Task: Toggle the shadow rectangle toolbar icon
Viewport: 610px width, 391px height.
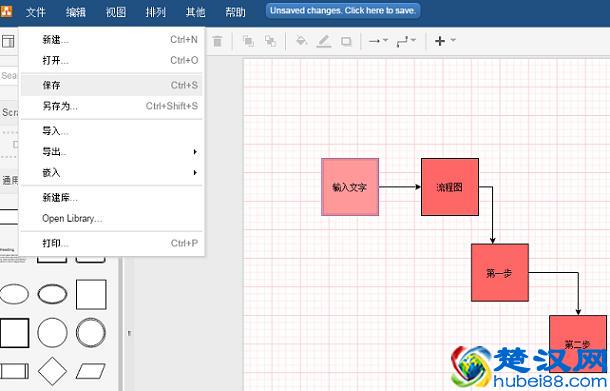Action: click(x=346, y=41)
